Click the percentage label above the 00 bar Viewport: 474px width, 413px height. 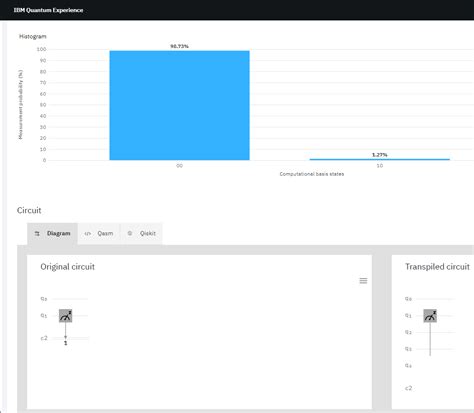click(x=179, y=46)
